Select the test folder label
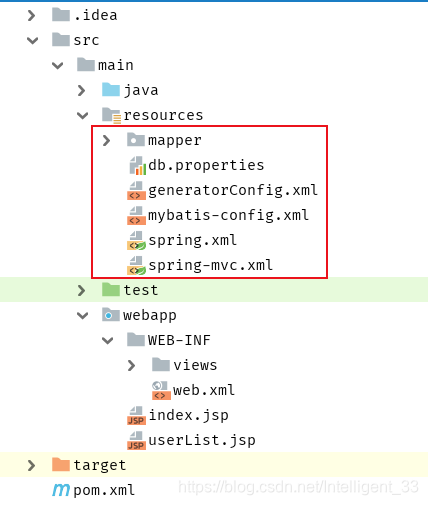Image resolution: width=428 pixels, height=505 pixels. coord(141,290)
